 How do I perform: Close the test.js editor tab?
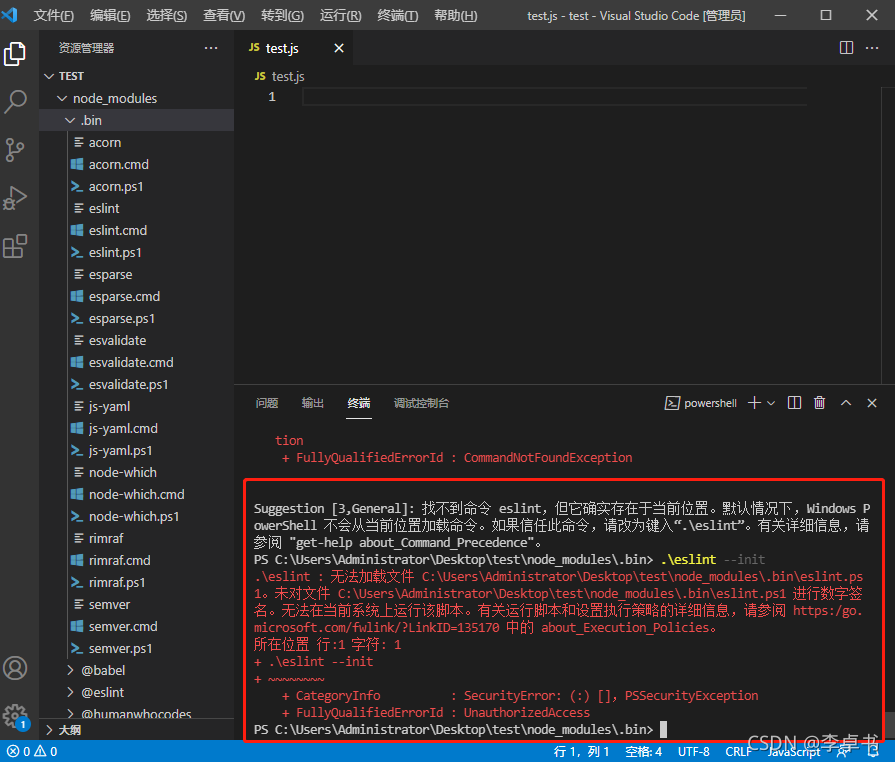339,48
